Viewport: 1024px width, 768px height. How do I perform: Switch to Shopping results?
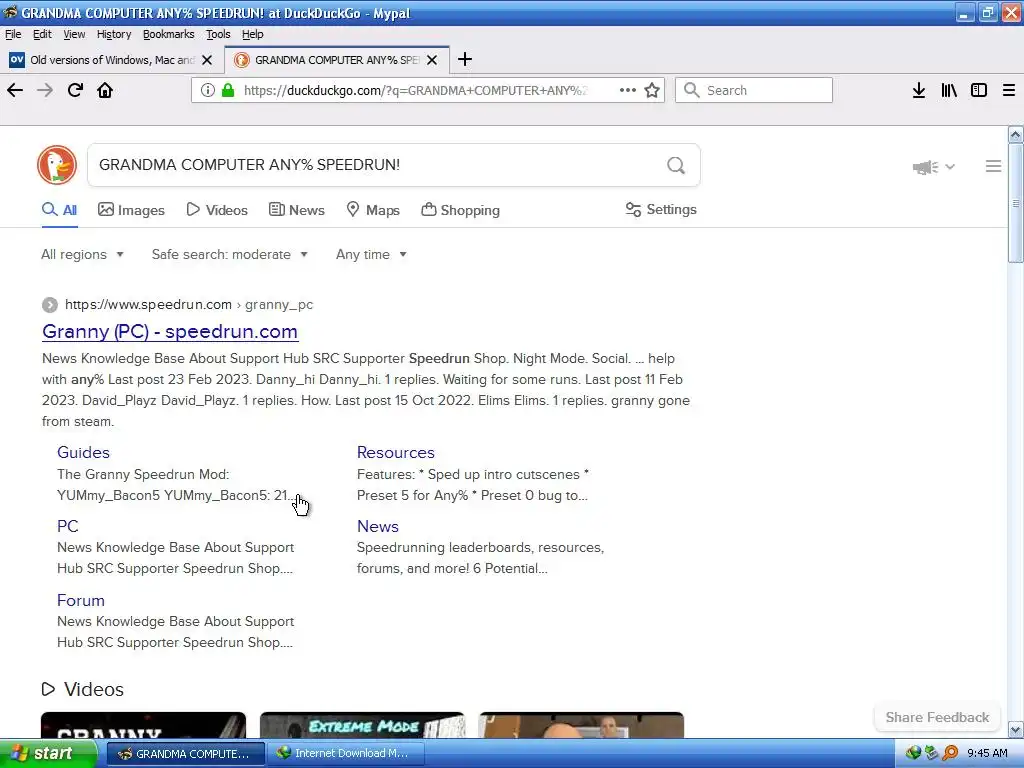(460, 210)
